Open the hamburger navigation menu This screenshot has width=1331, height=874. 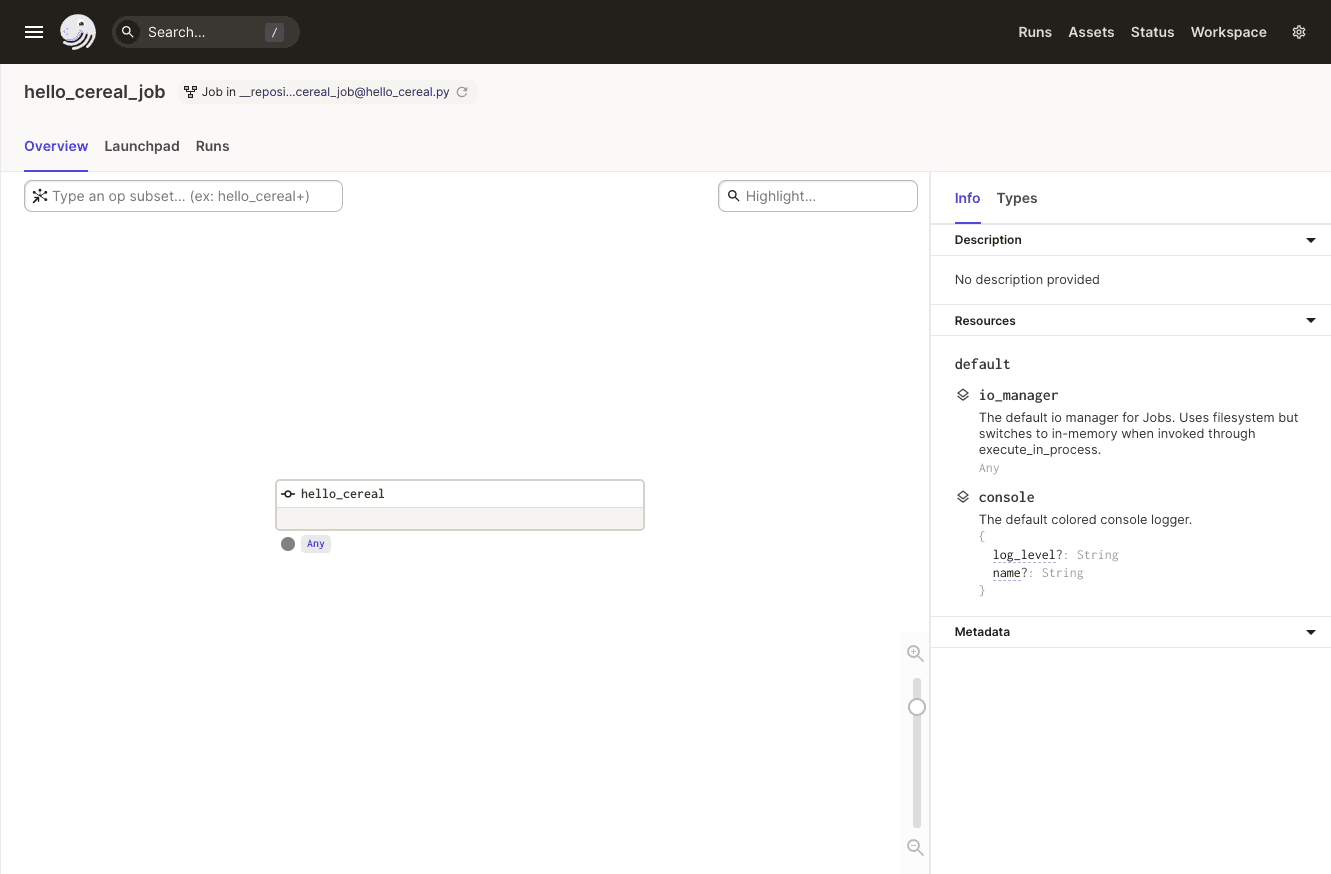point(34,32)
